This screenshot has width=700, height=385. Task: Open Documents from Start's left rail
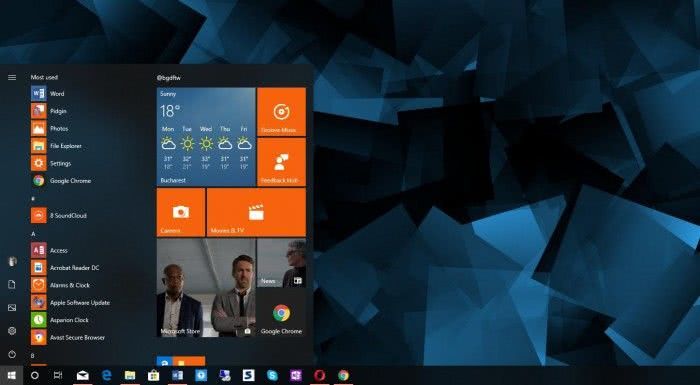(x=12, y=285)
